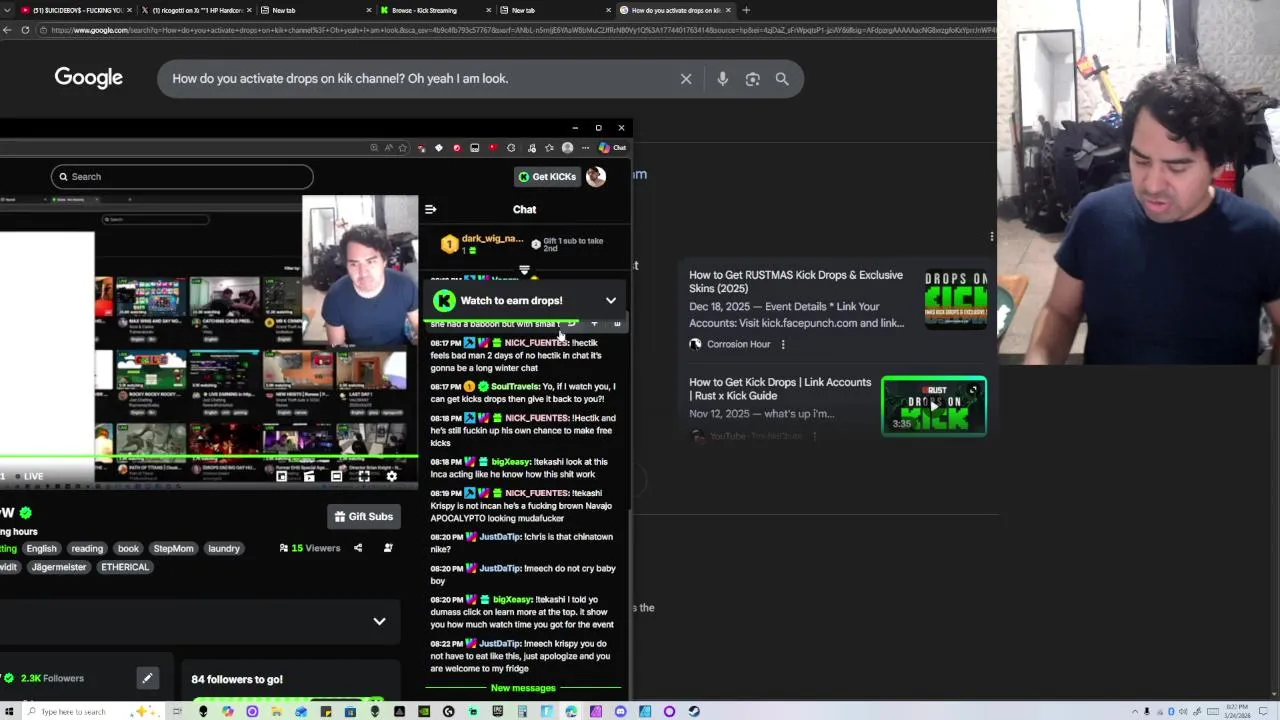
Task: Close the 'How do you activate drops' tab
Action: click(x=728, y=10)
